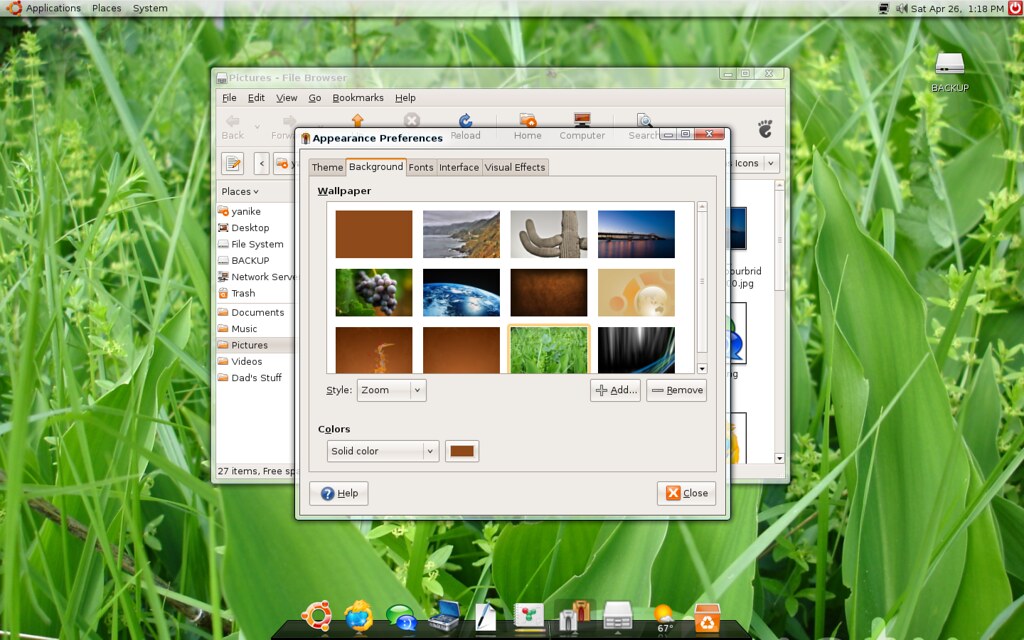Click wallpaper list scroll down arrow

702,368
